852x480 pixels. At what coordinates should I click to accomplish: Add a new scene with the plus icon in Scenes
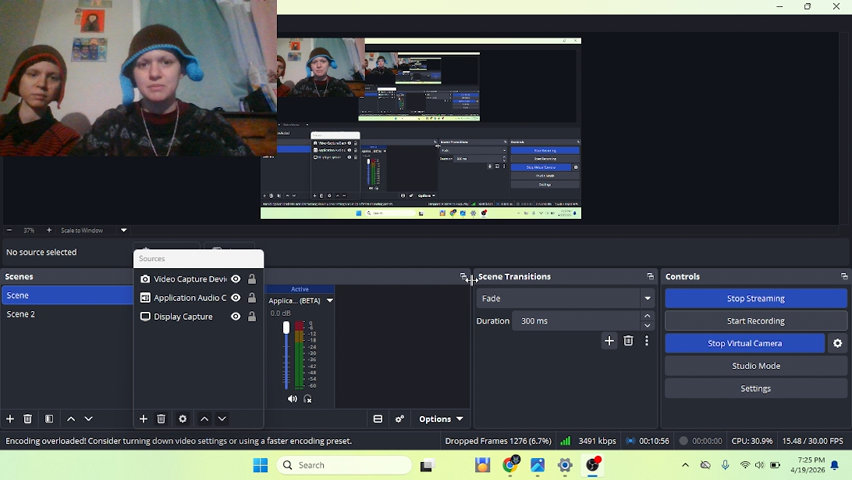pos(10,419)
